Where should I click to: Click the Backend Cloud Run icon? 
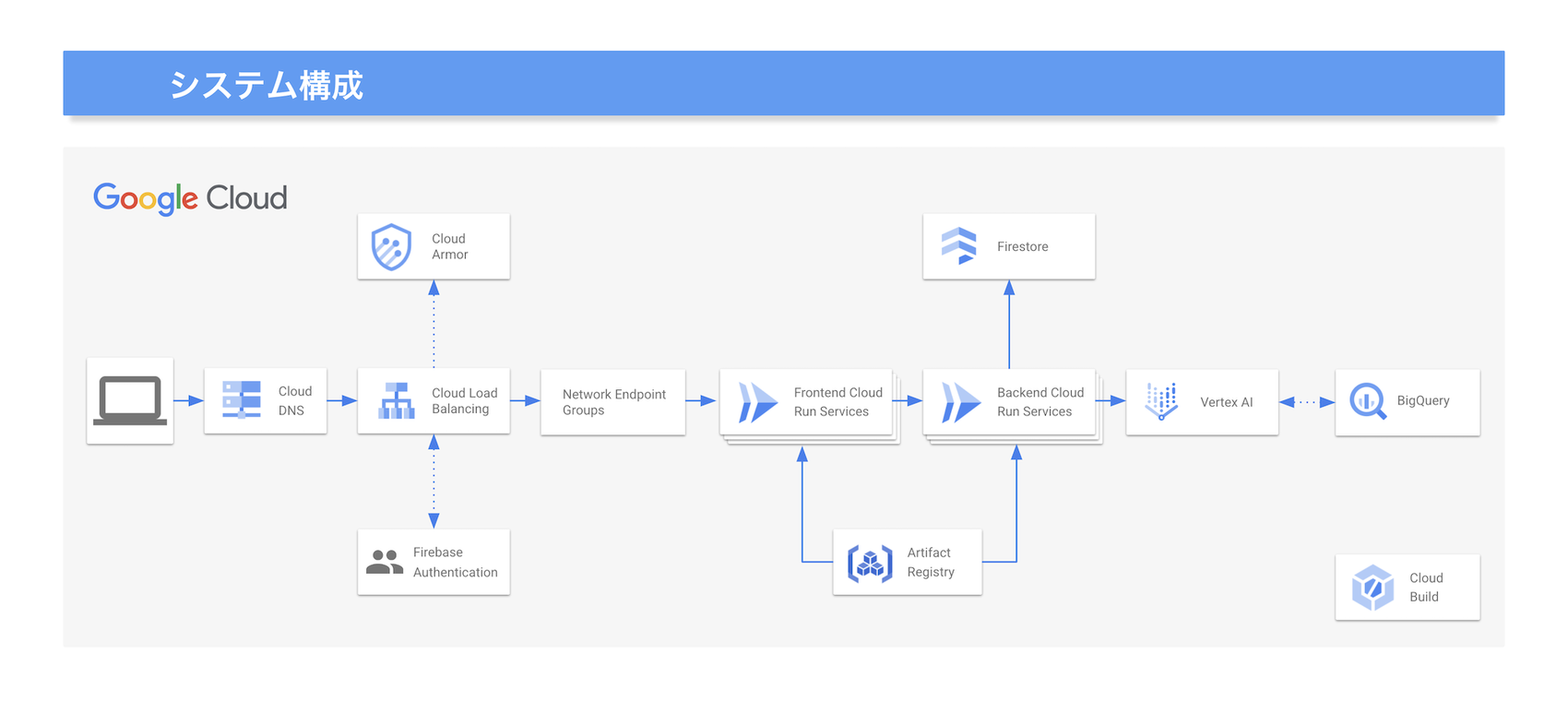[x=961, y=402]
